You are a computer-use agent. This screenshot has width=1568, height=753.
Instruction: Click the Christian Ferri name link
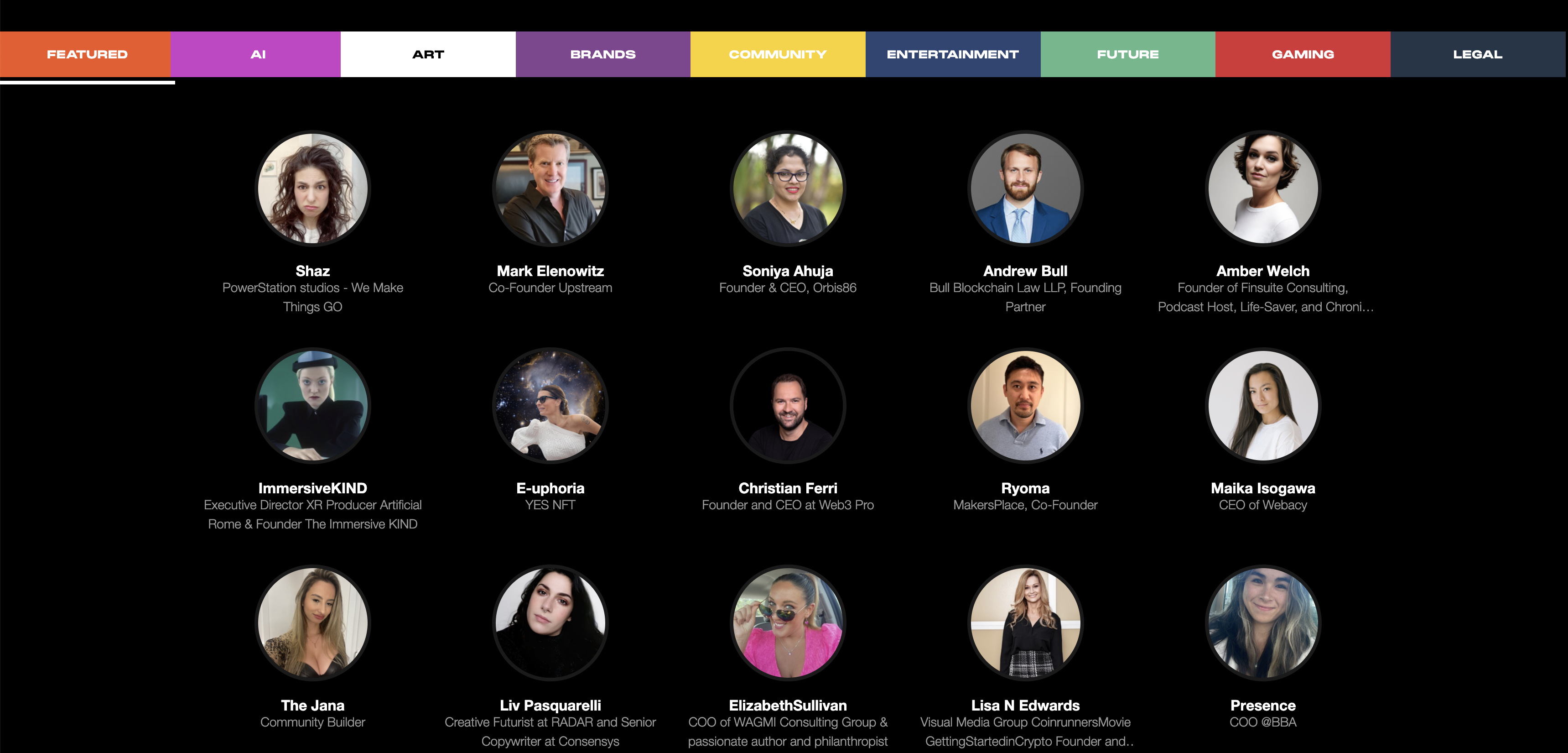[788, 488]
